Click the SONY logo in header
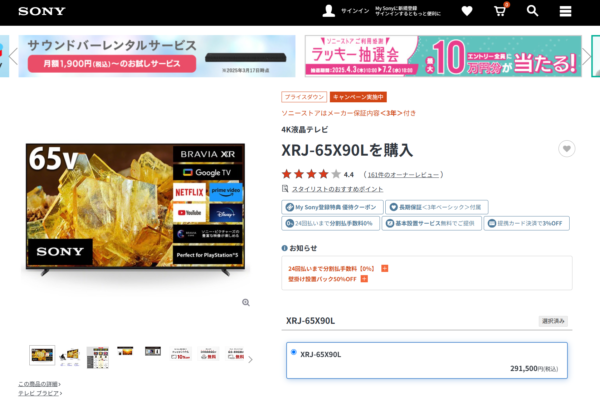The height and width of the screenshot is (405, 600). pyautogui.click(x=42, y=11)
